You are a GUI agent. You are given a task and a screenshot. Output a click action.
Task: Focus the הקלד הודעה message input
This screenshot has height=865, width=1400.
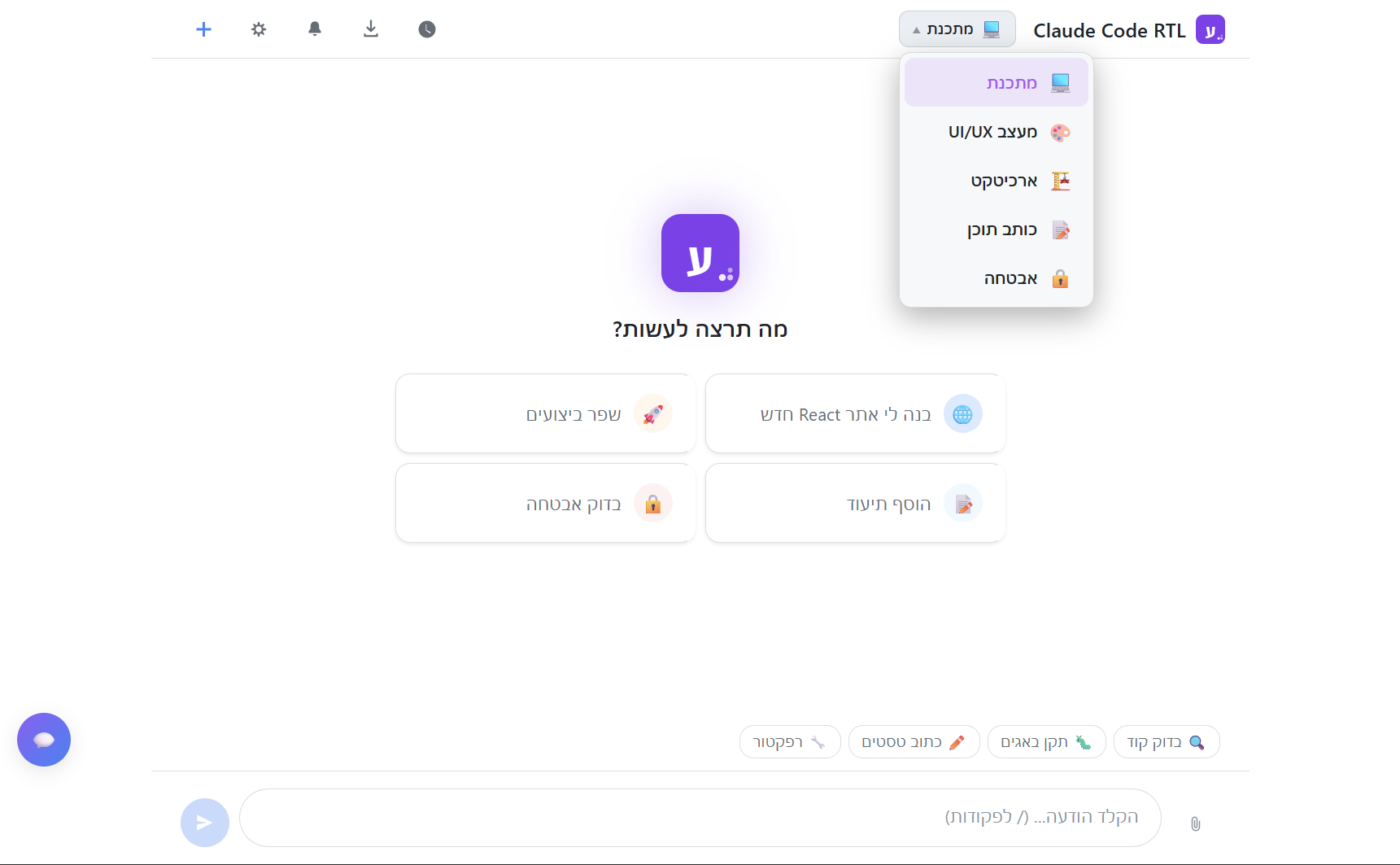tap(700, 817)
